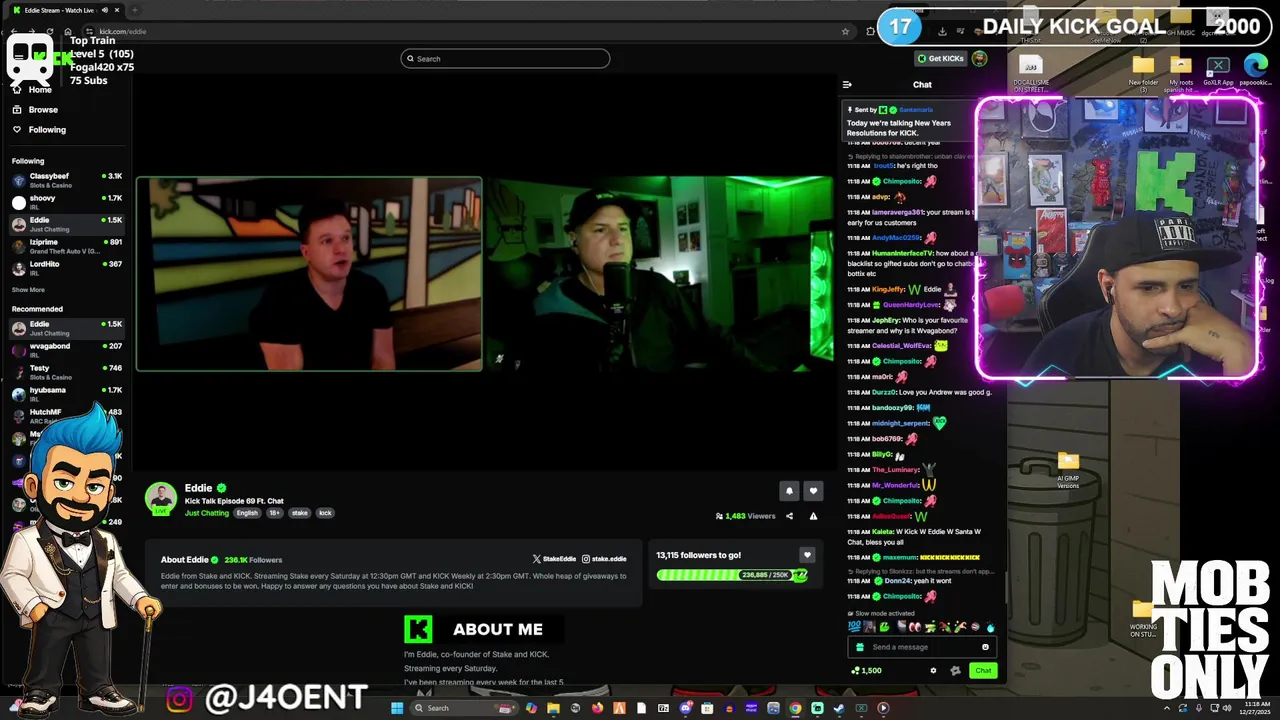1280x720 pixels.
Task: Open chat settings gear icon
Action: [x=934, y=671]
